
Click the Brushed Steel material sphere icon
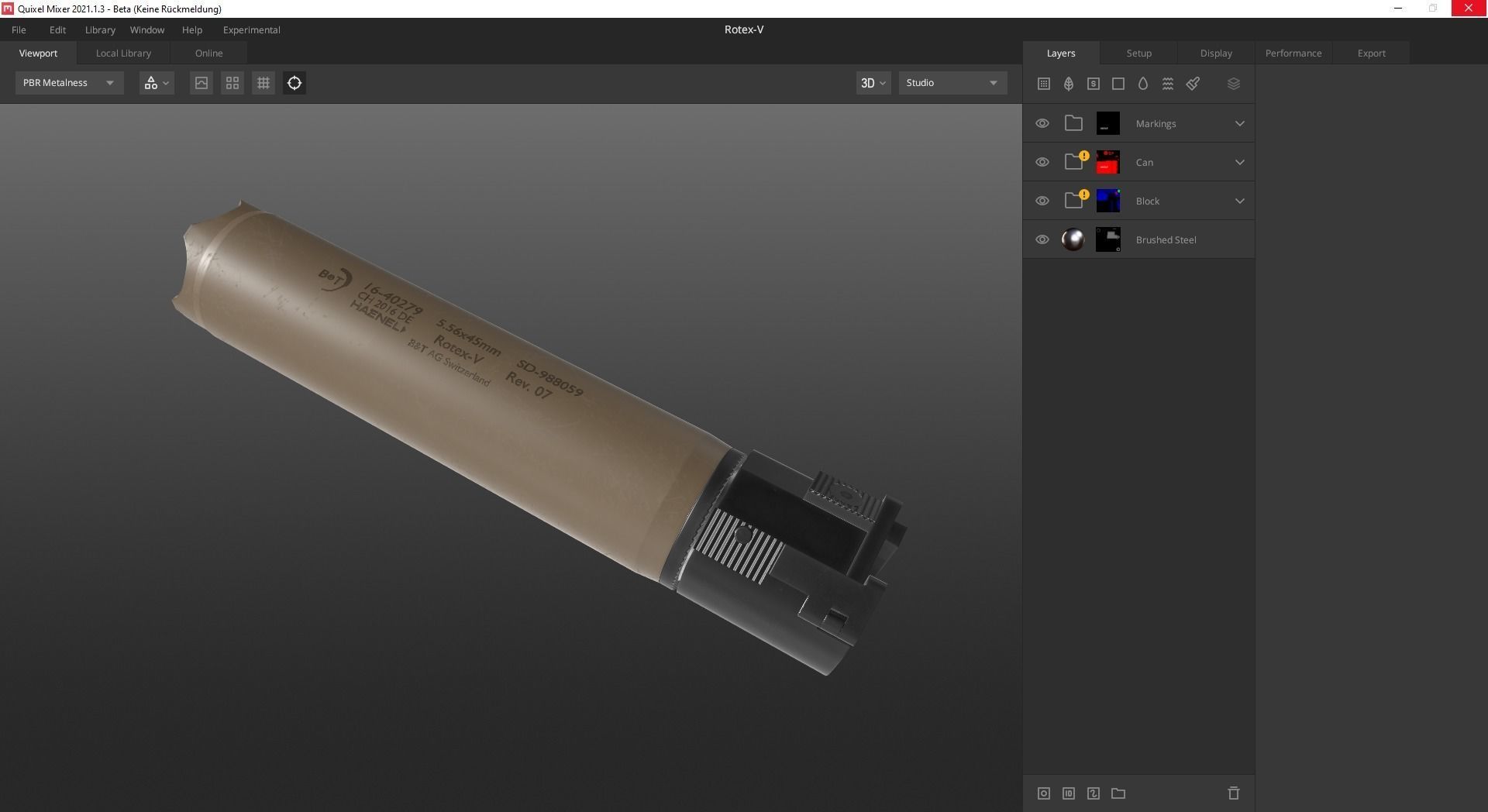coord(1073,239)
